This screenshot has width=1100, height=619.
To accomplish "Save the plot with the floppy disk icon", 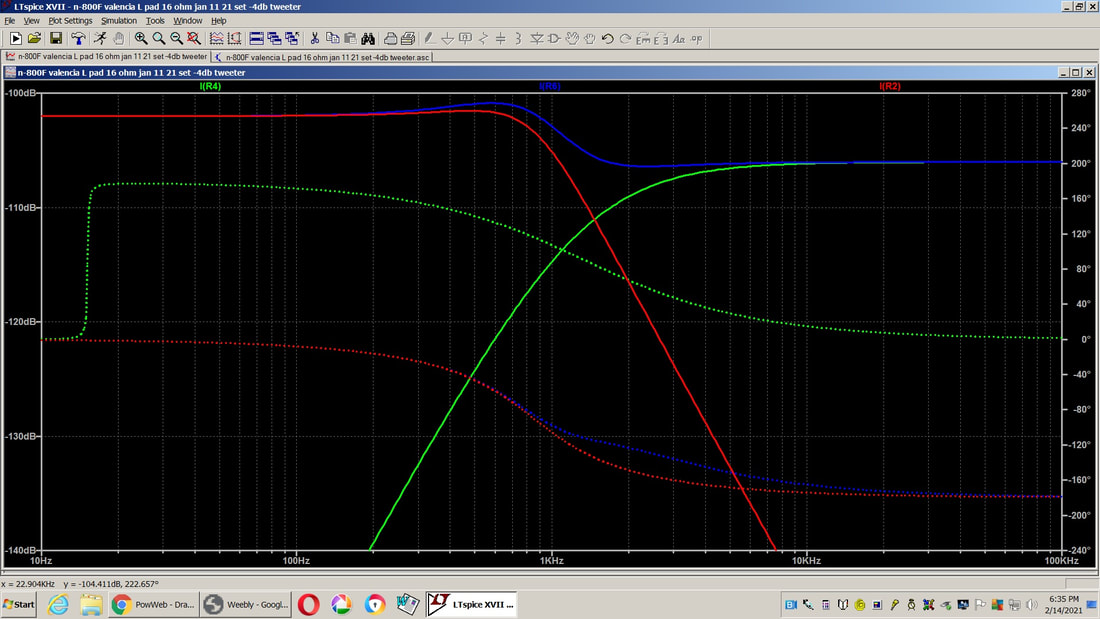I will click(56, 39).
